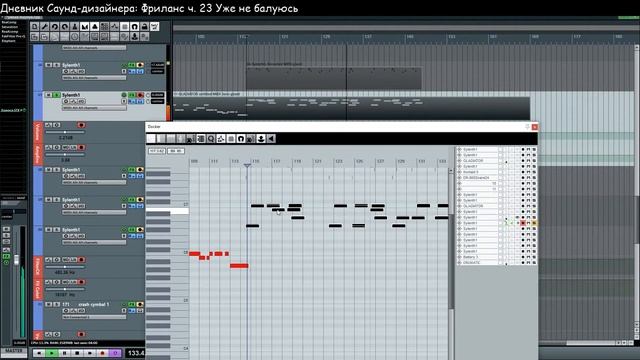This screenshot has width=640, height=360.
Task: Click the 481.26 Hz envelope slider
Action: (65, 267)
